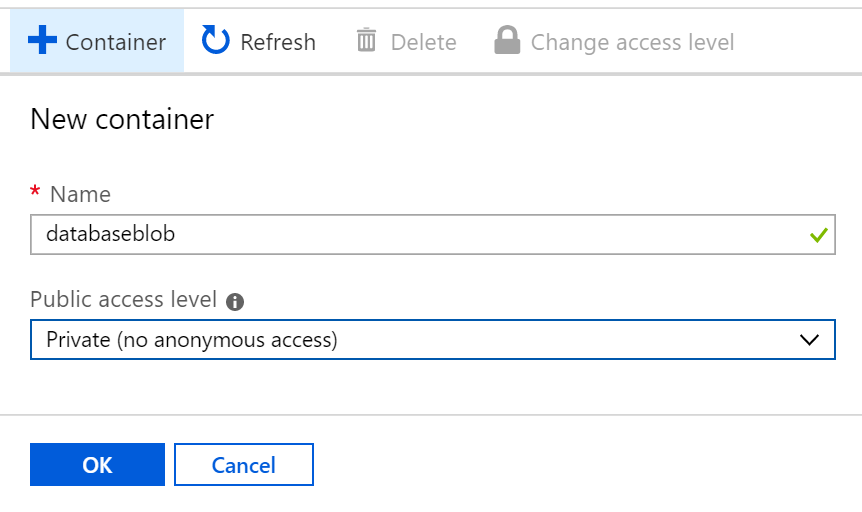This screenshot has width=862, height=512.
Task: Click the Delete text in toolbar
Action: click(x=423, y=42)
